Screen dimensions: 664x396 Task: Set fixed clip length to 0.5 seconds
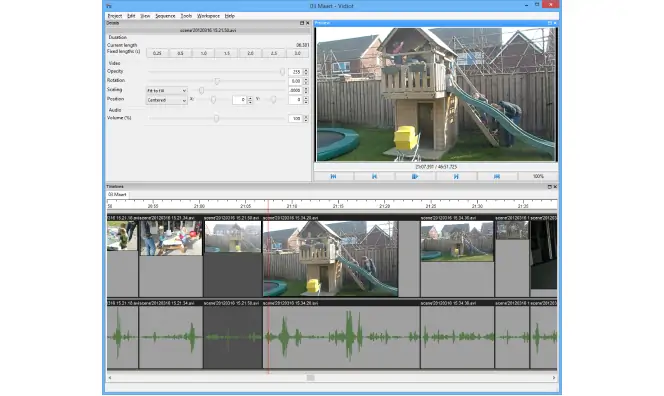click(x=180, y=53)
